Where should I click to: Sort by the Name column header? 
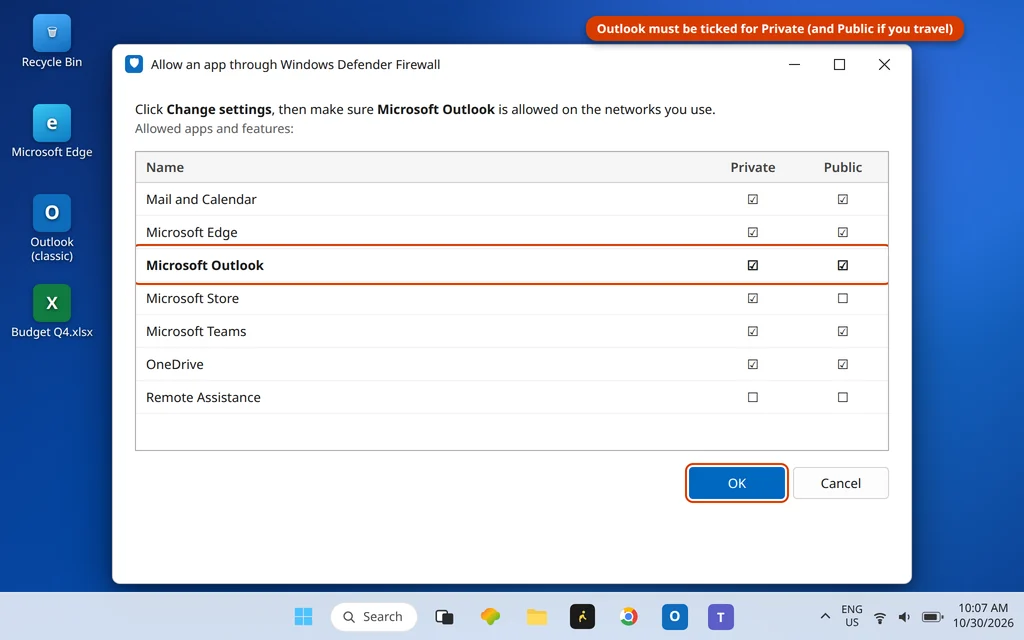coord(165,167)
